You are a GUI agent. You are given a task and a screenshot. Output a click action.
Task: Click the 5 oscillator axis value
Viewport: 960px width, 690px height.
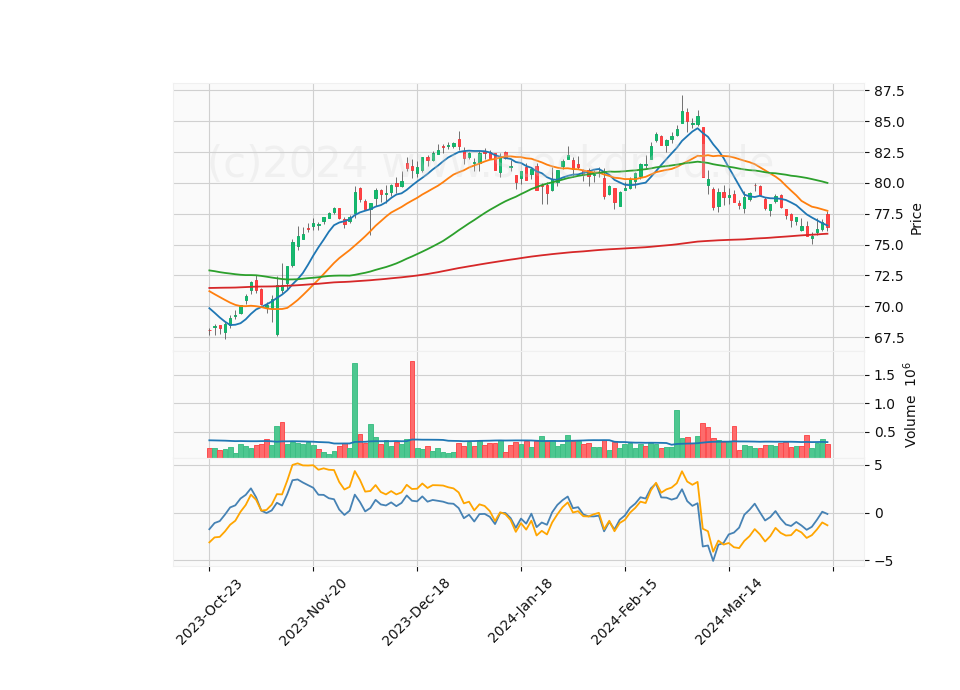click(879, 466)
